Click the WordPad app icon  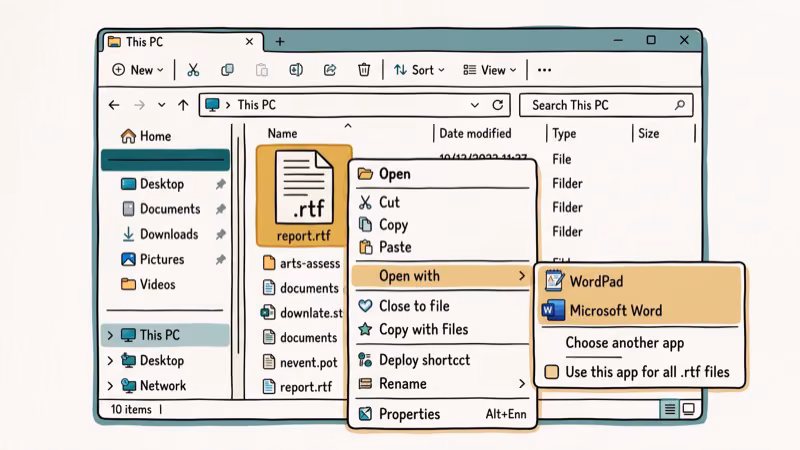554,281
